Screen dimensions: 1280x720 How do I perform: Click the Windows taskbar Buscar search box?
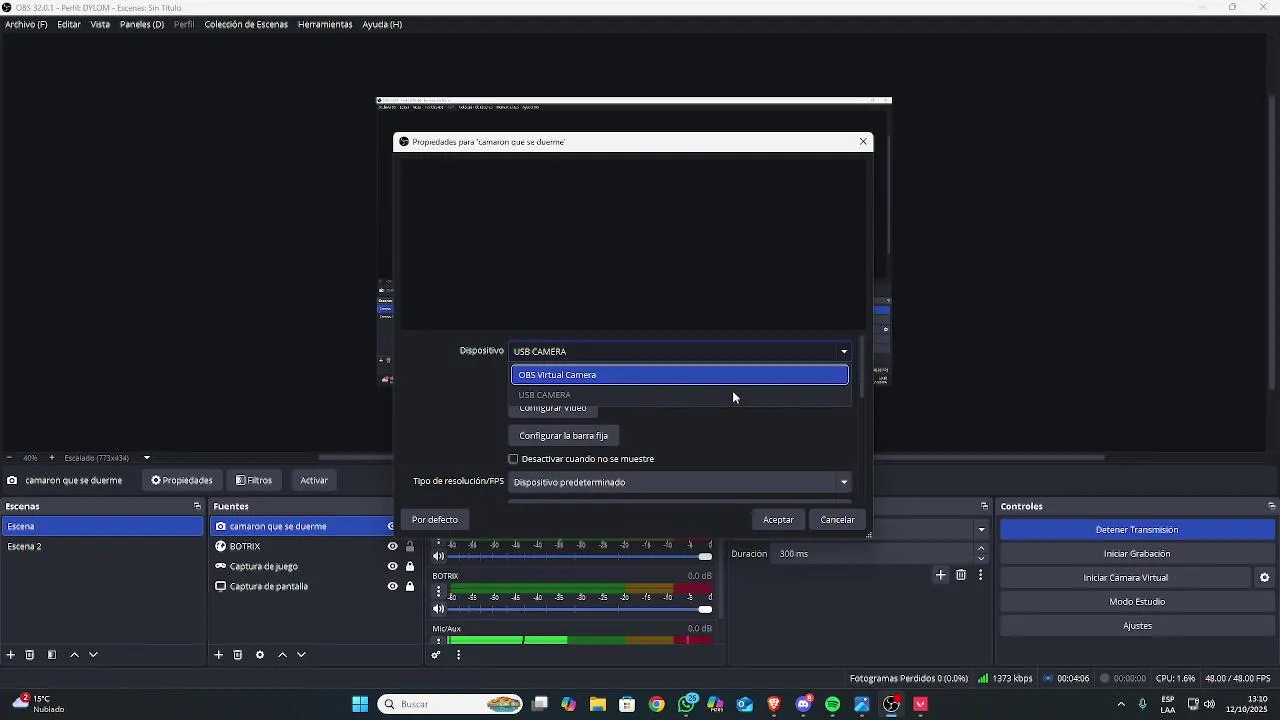[451, 704]
